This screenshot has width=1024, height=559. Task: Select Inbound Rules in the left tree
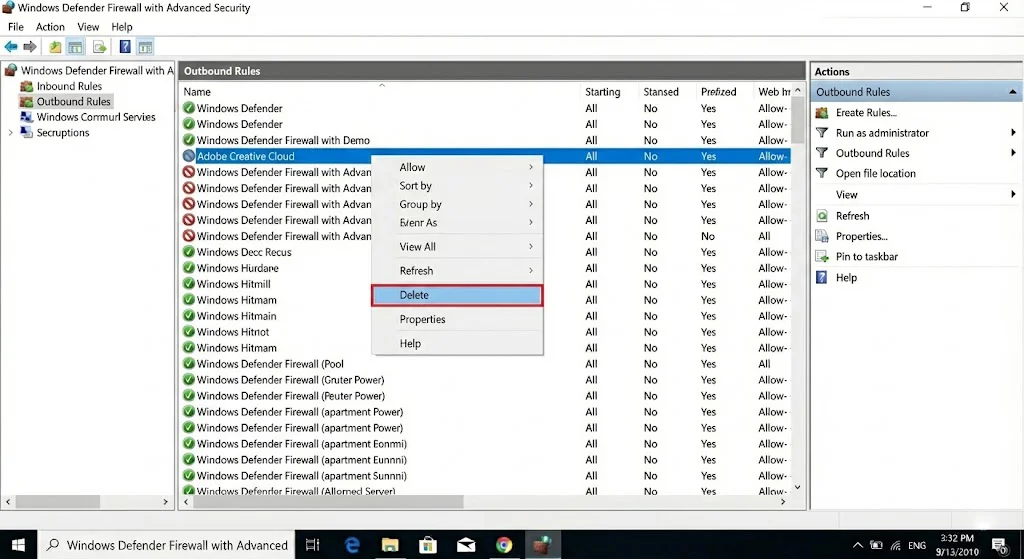(69, 86)
